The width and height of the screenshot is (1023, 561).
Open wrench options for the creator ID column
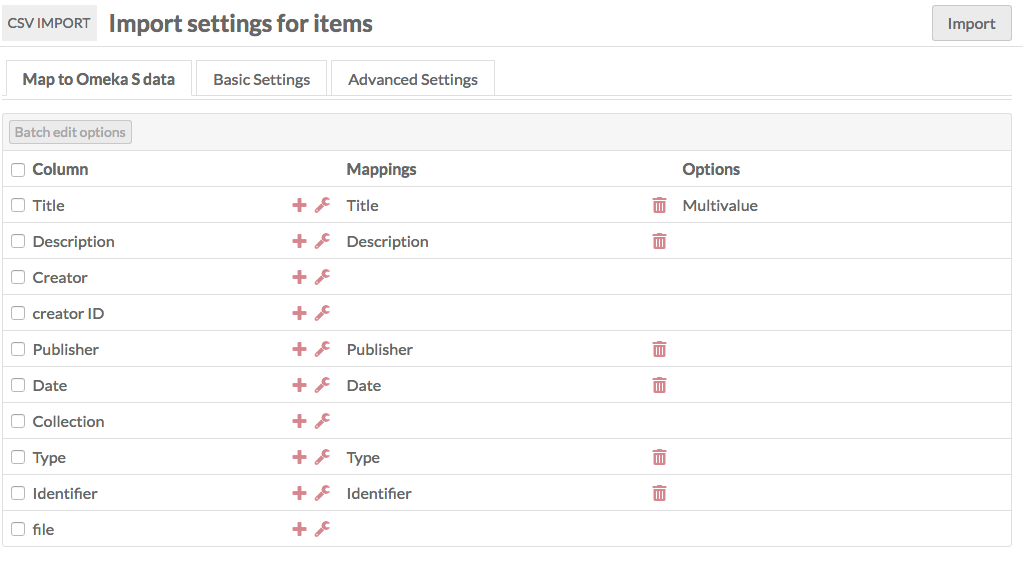point(322,313)
